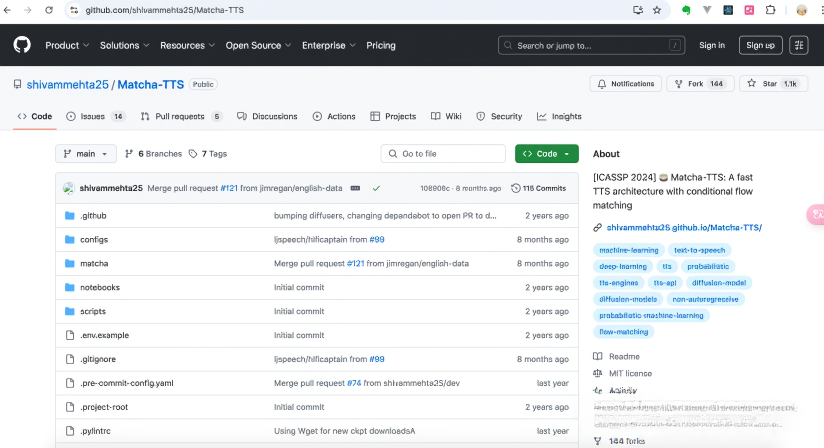This screenshot has width=824, height=448.
Task: Open the Copilot icon menu in header
Action: pos(798,45)
